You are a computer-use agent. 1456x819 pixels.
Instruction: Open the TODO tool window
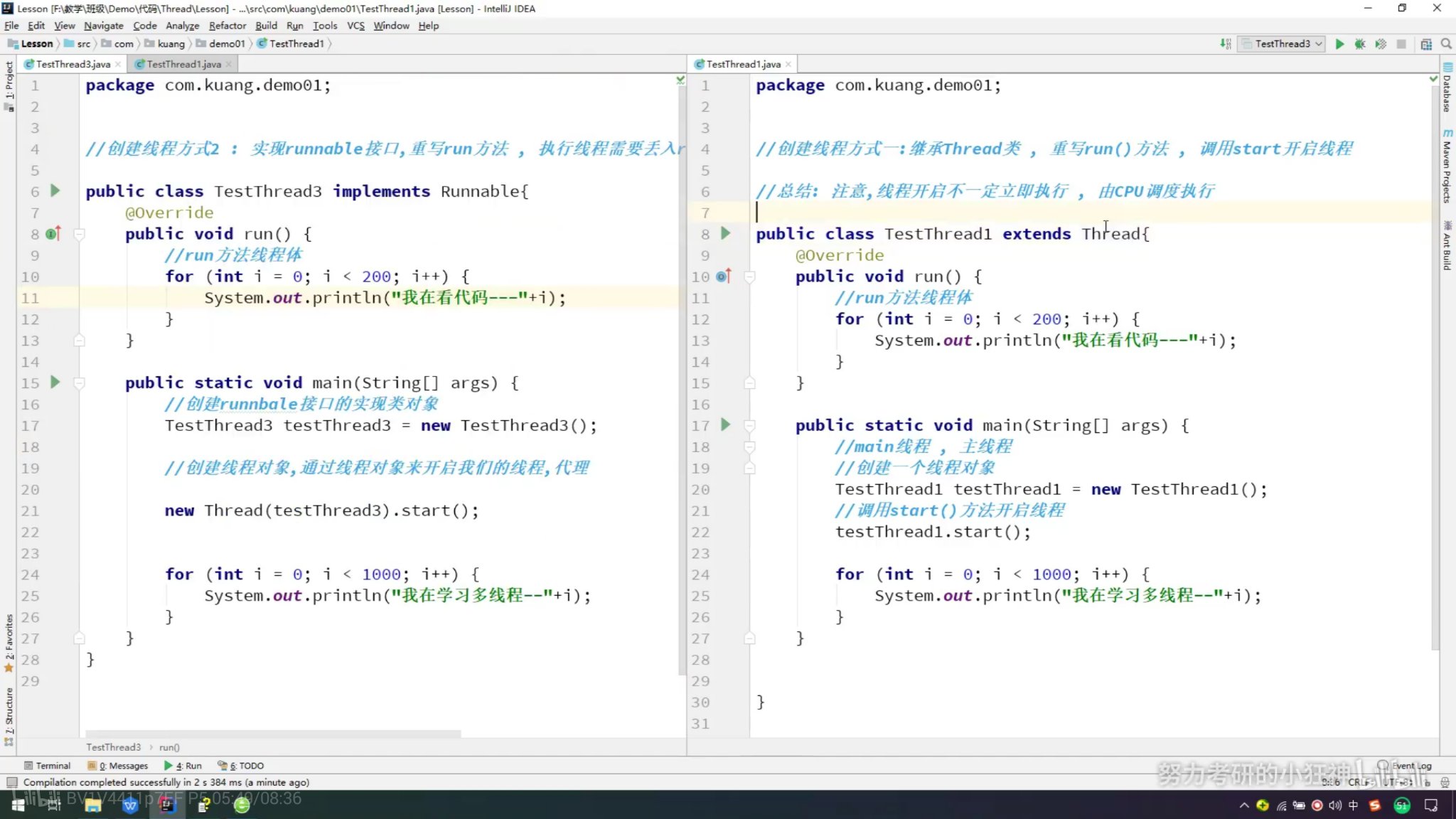click(241, 766)
